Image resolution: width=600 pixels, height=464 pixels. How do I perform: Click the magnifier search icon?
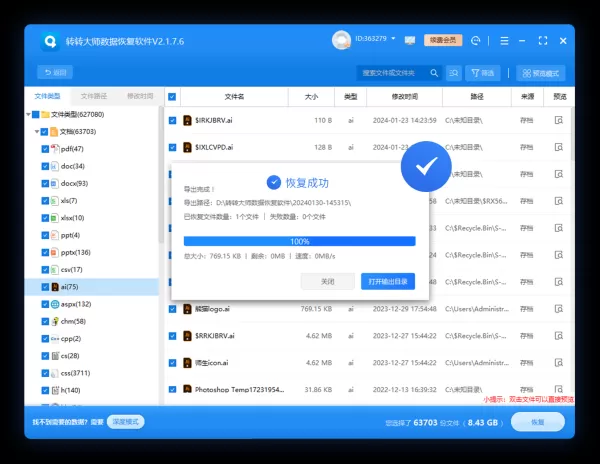pos(434,73)
